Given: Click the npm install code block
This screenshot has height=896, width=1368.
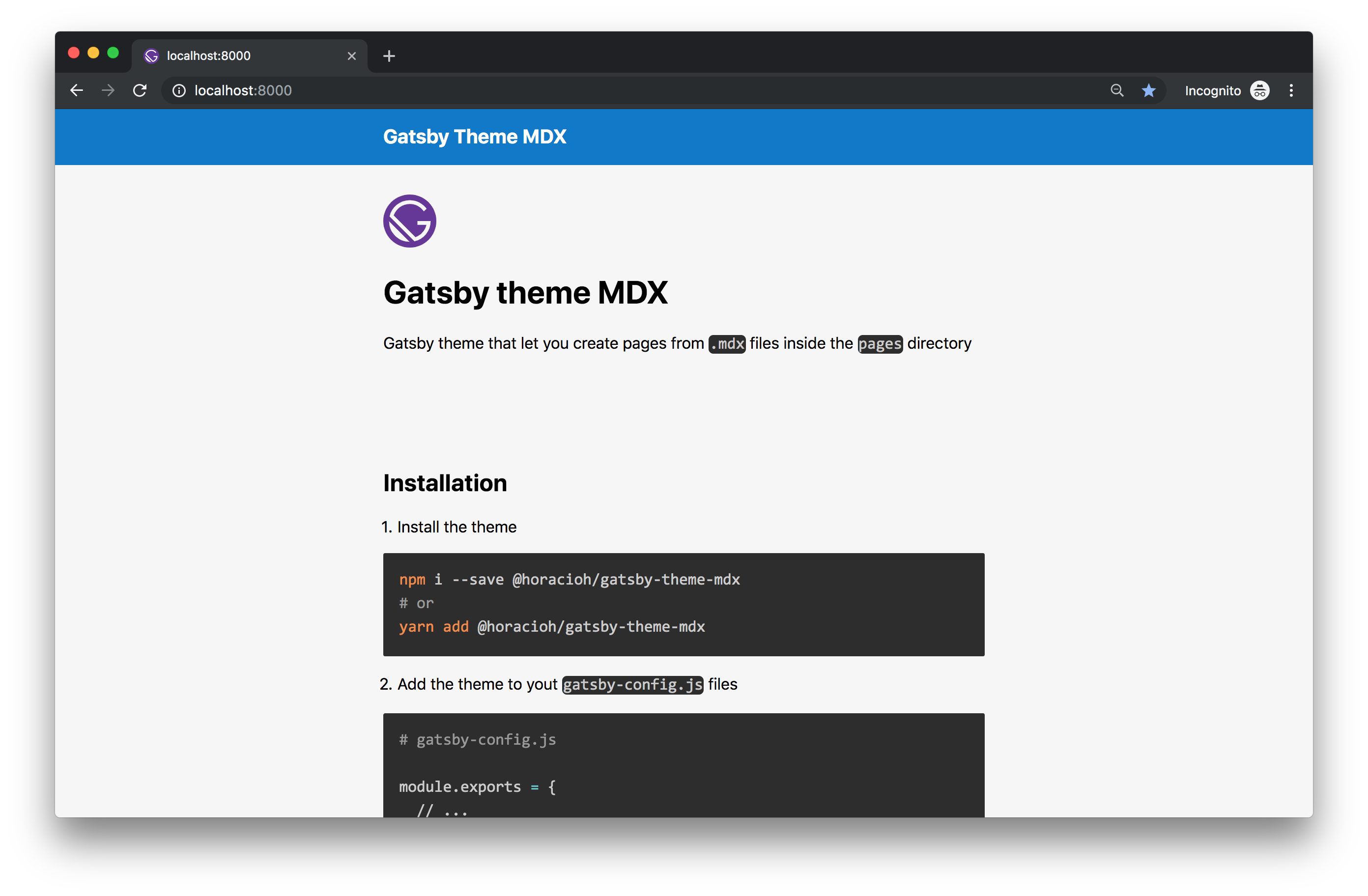Looking at the screenshot, I should coord(683,603).
